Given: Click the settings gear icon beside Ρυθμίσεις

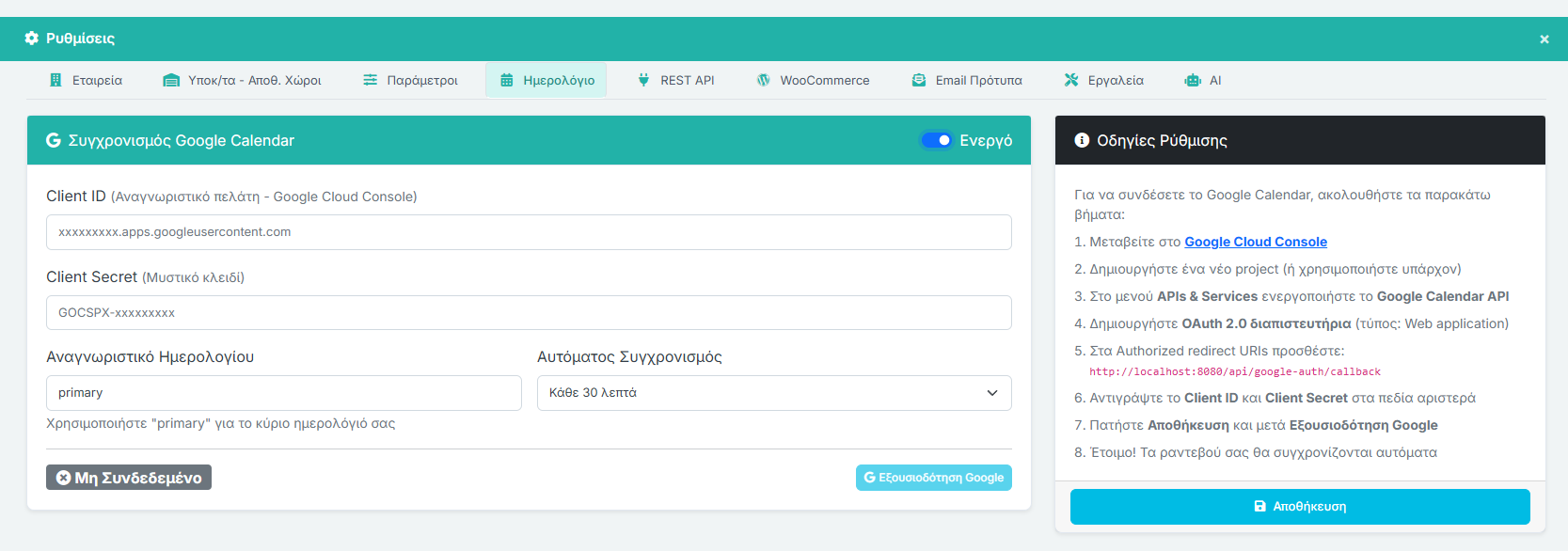Looking at the screenshot, I should (32, 39).
